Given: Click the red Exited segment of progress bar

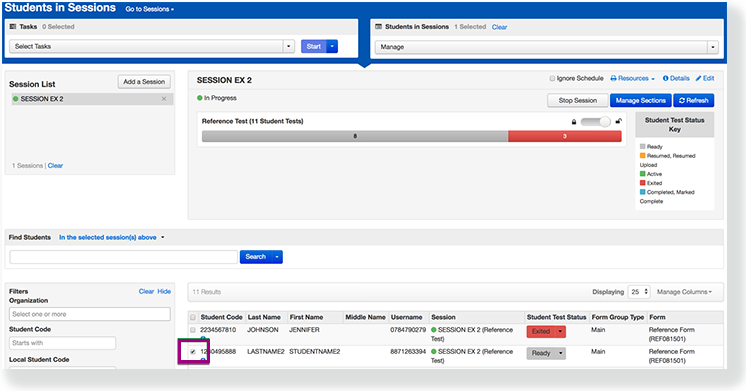Looking at the screenshot, I should (565, 137).
